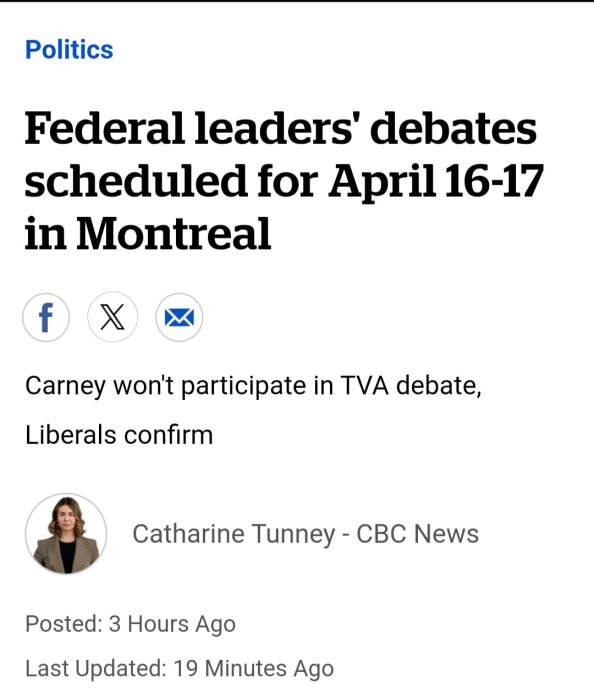This screenshot has width=594, height=700.
Task: Click '19 Minutes Ago' in update line
Action: click(x=253, y=669)
